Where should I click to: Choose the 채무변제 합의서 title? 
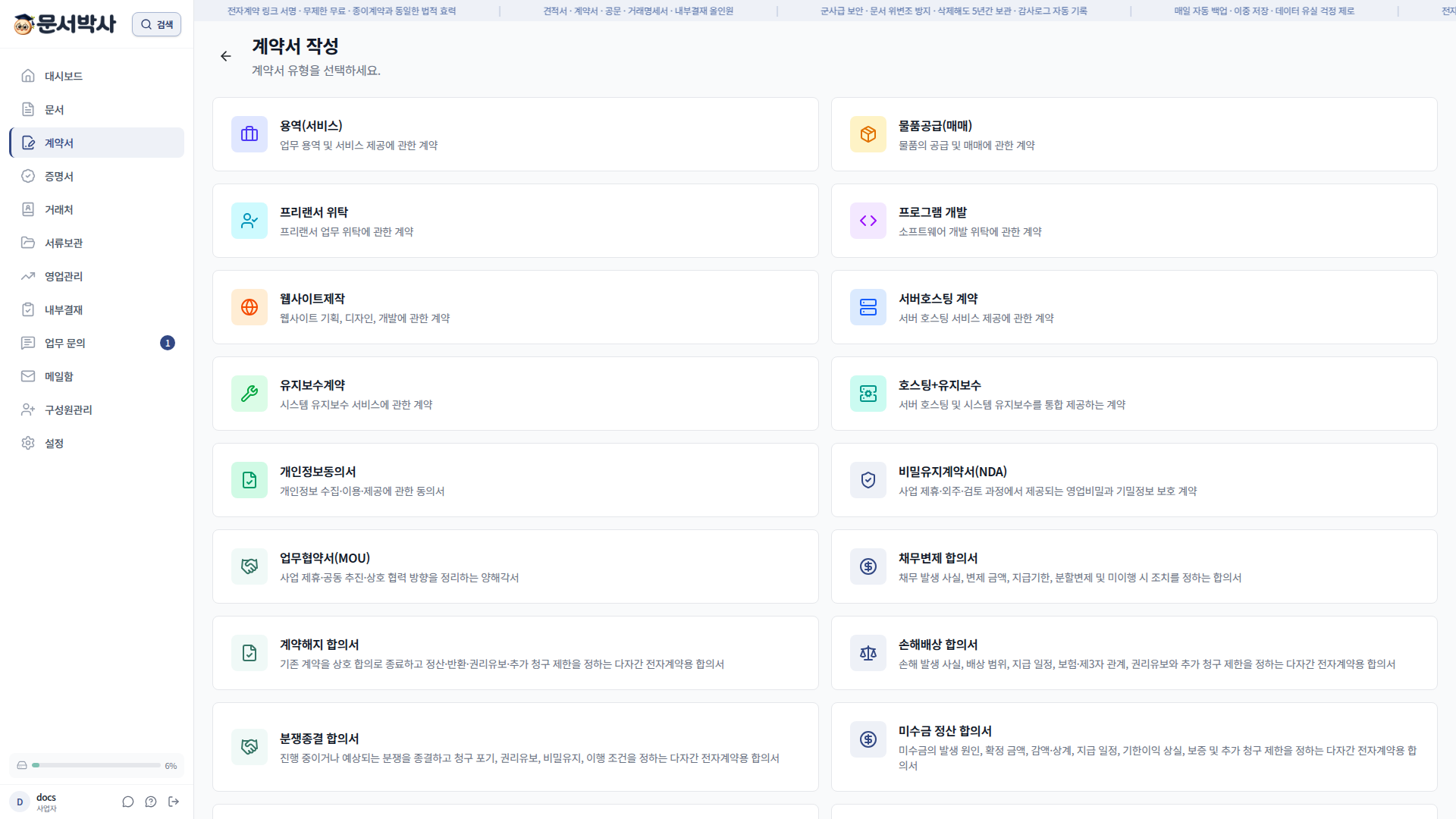[938, 558]
